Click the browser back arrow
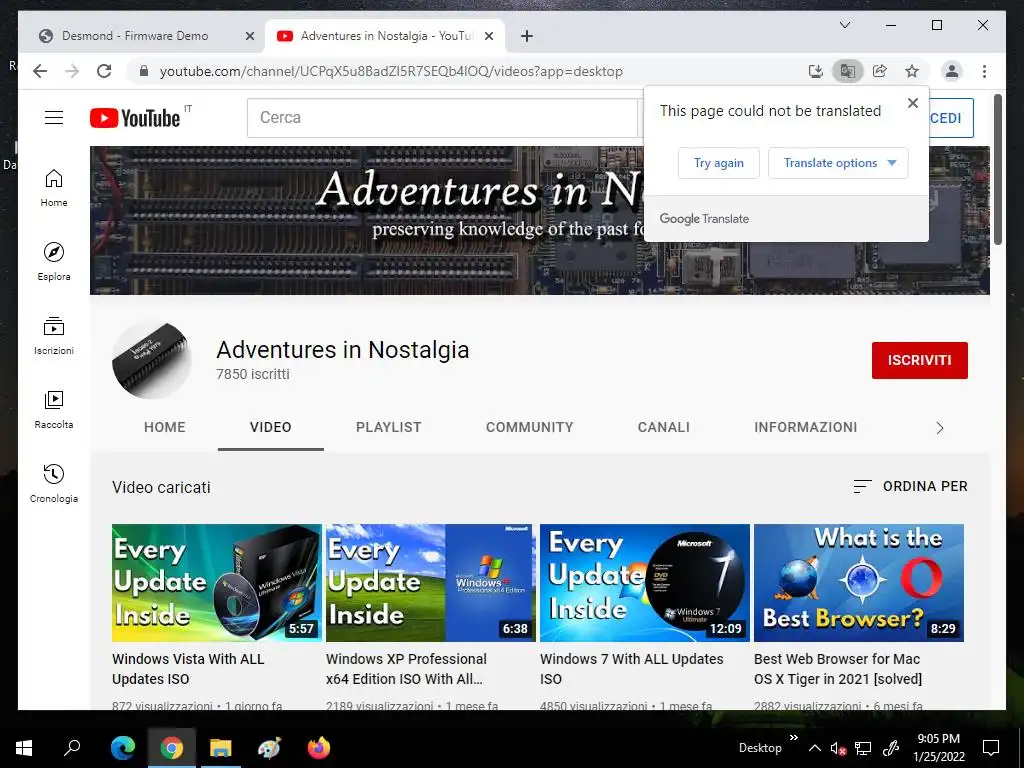The height and width of the screenshot is (768, 1024). point(40,71)
